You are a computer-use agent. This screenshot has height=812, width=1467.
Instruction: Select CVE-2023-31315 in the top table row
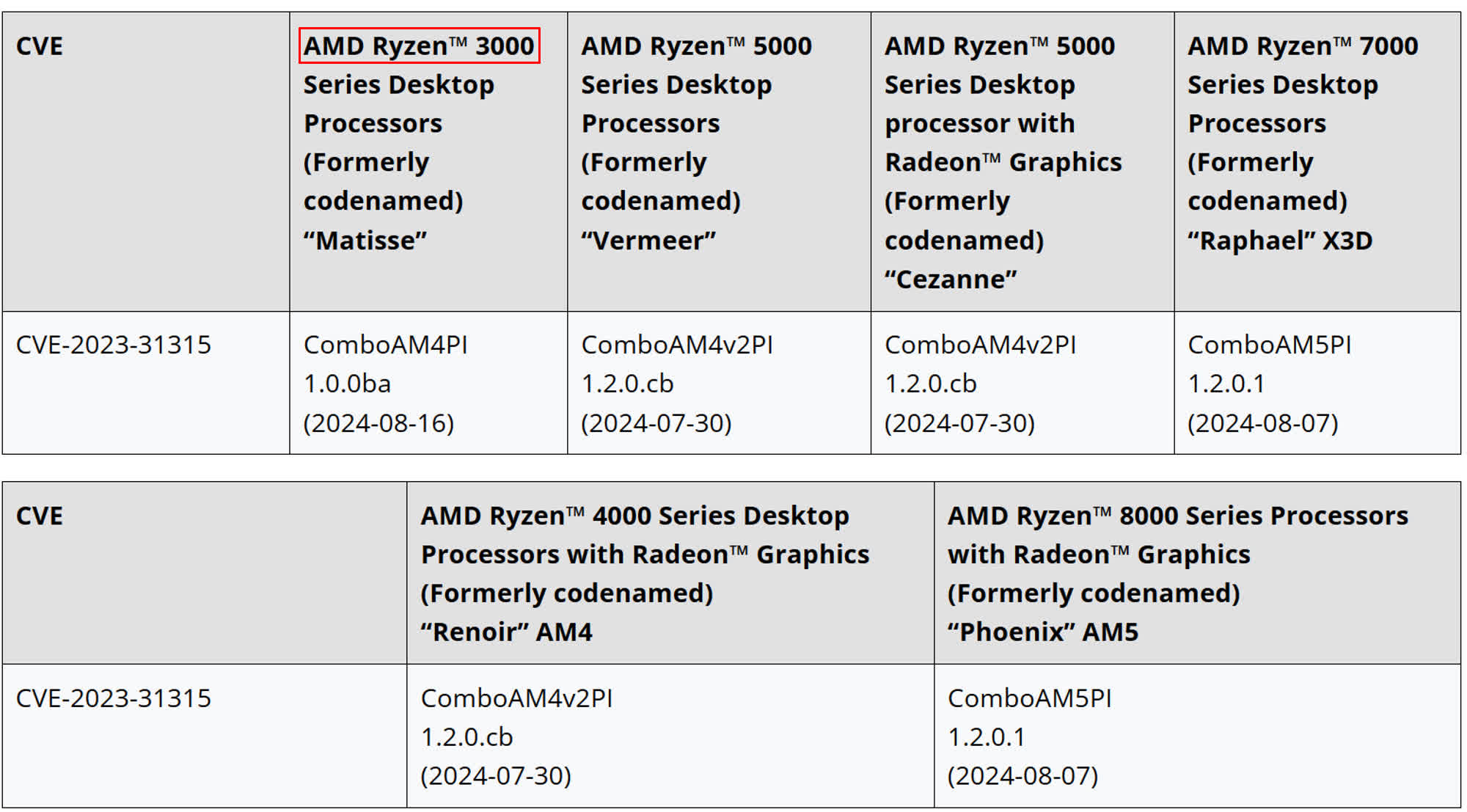click(x=114, y=345)
